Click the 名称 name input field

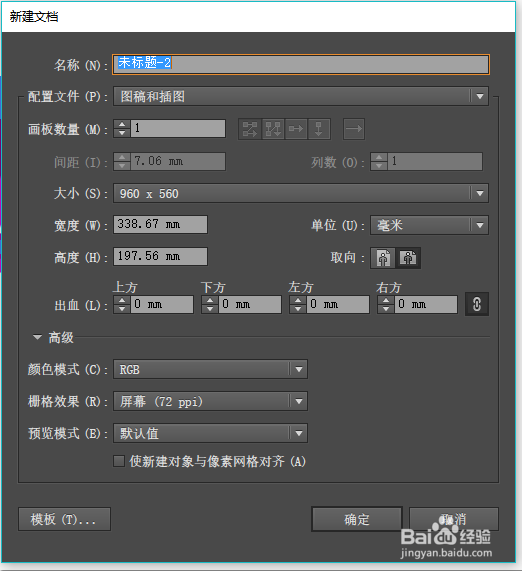point(301,64)
